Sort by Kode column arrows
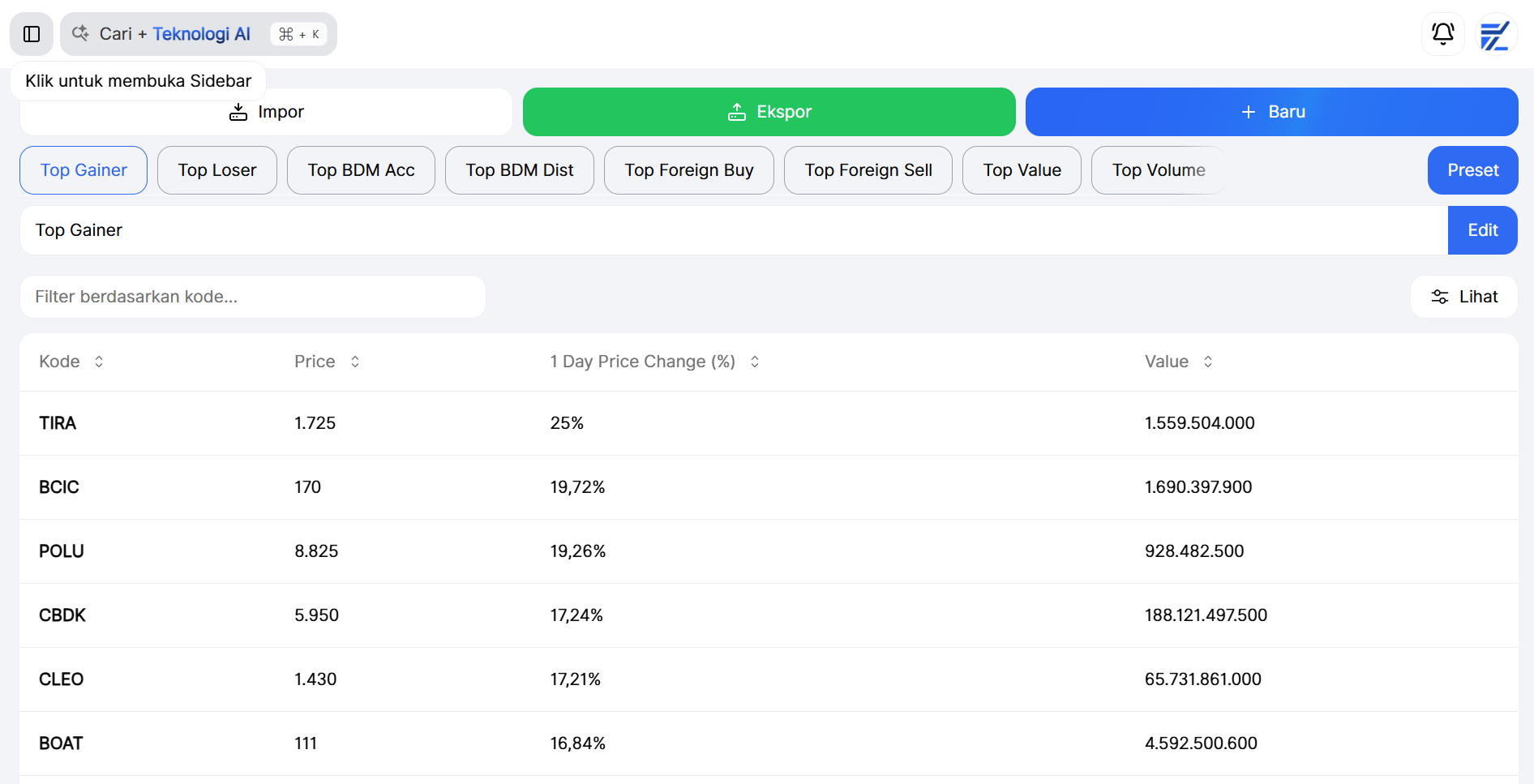The width and height of the screenshot is (1534, 784). pyautogui.click(x=99, y=362)
